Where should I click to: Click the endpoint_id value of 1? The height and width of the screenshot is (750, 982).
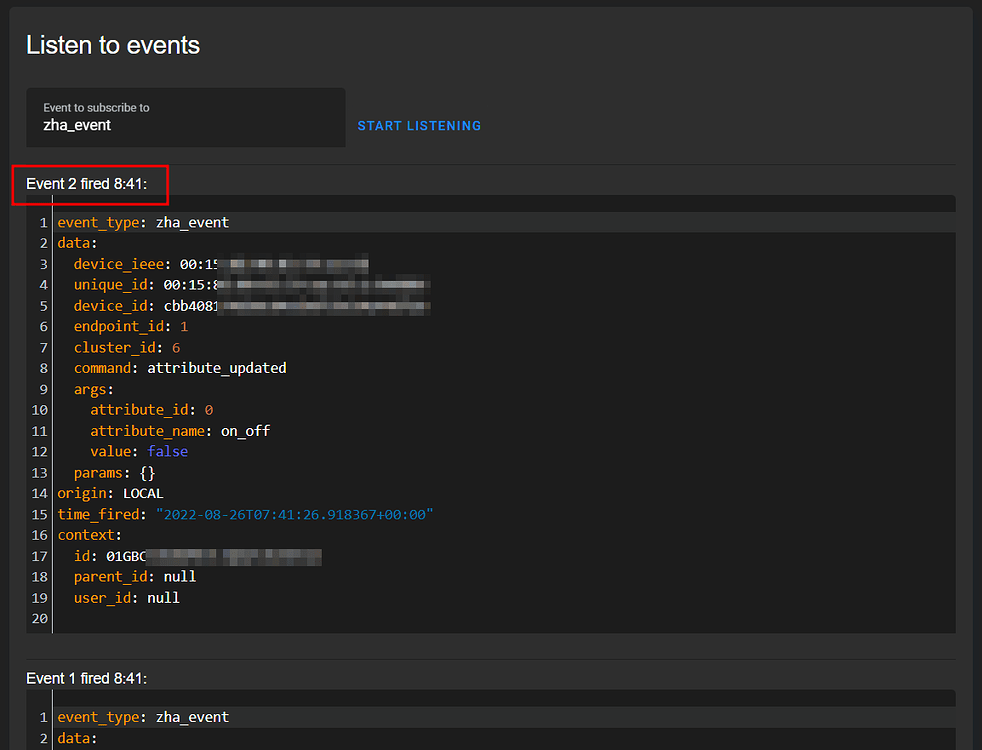pos(184,326)
